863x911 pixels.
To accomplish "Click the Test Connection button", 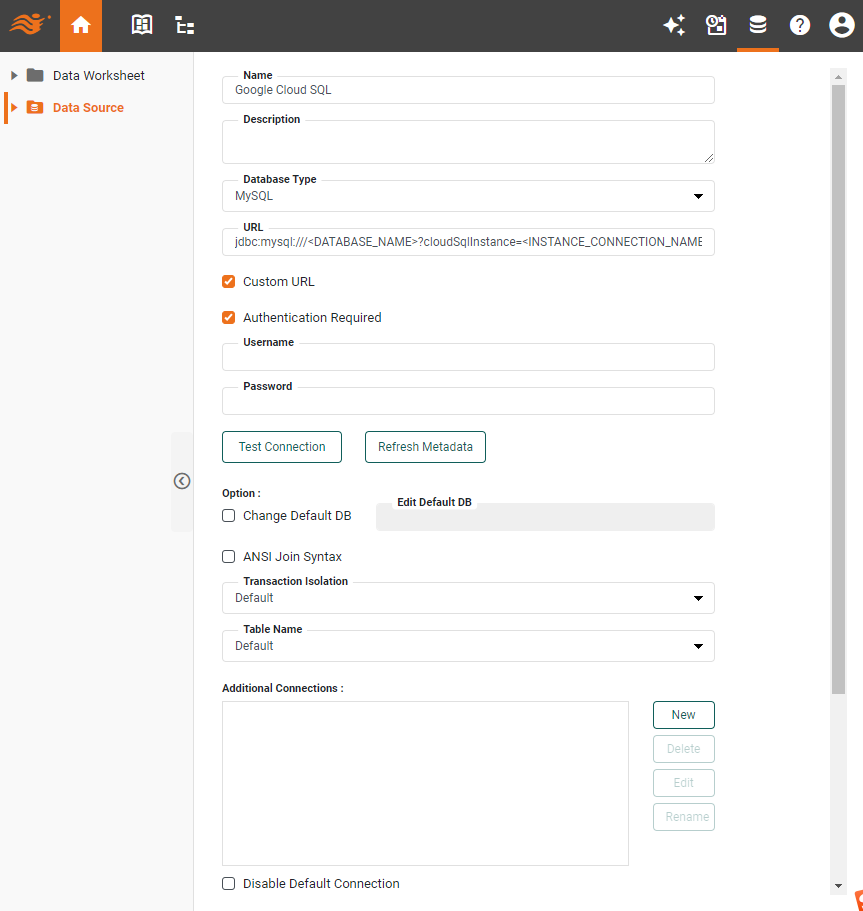I will (x=281, y=447).
